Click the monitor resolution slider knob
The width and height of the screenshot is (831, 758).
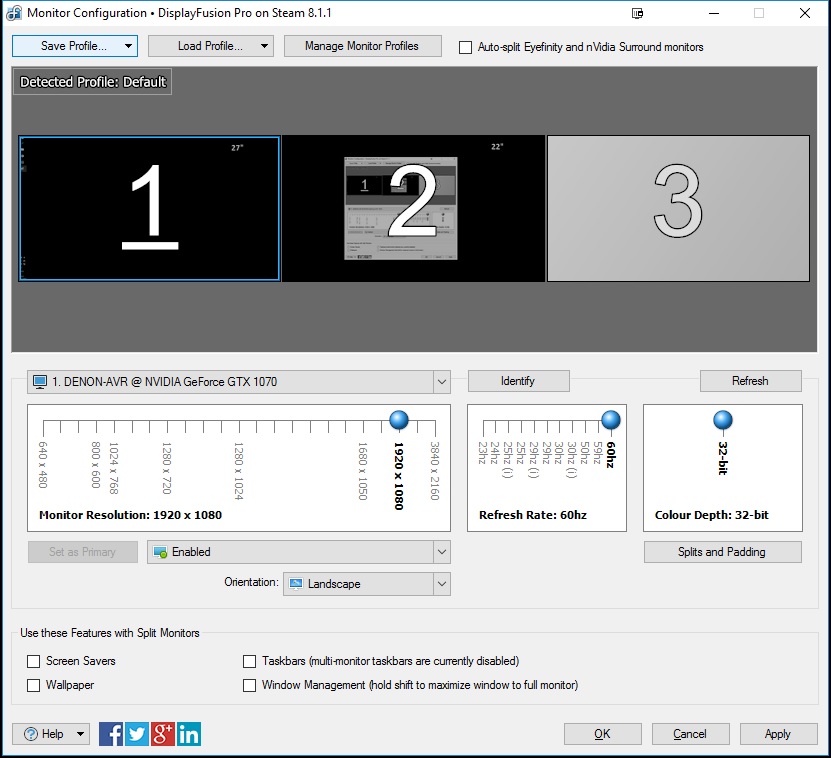click(399, 420)
